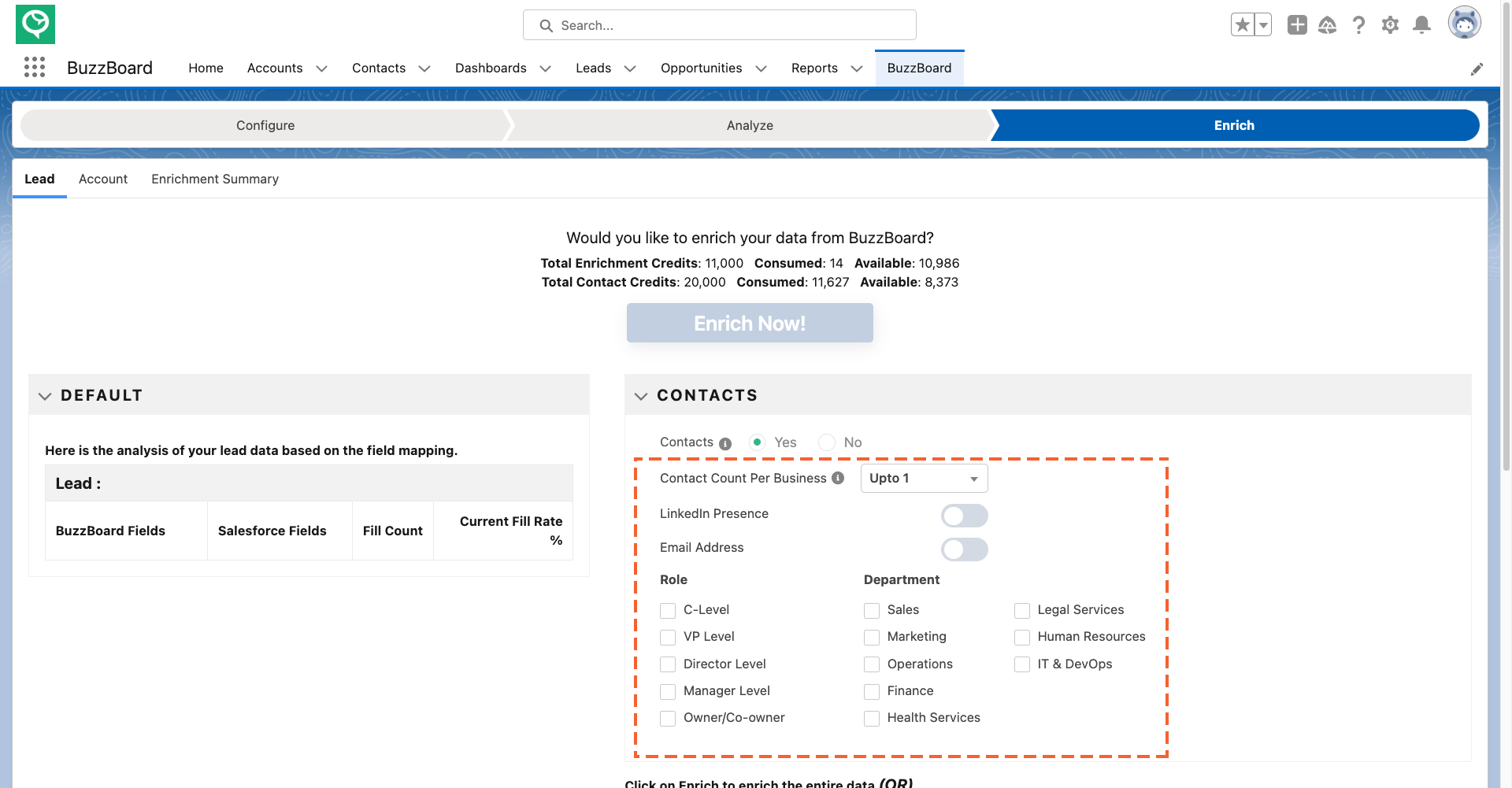The image size is (1512, 788).
Task: Select the BuzzBoard nav tab
Action: [x=919, y=68]
